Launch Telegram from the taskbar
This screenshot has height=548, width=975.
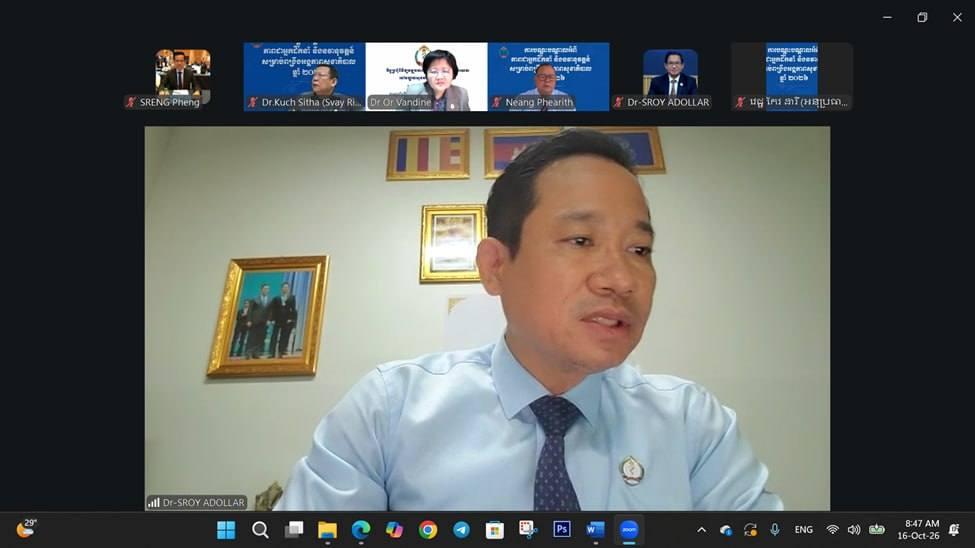(461, 530)
